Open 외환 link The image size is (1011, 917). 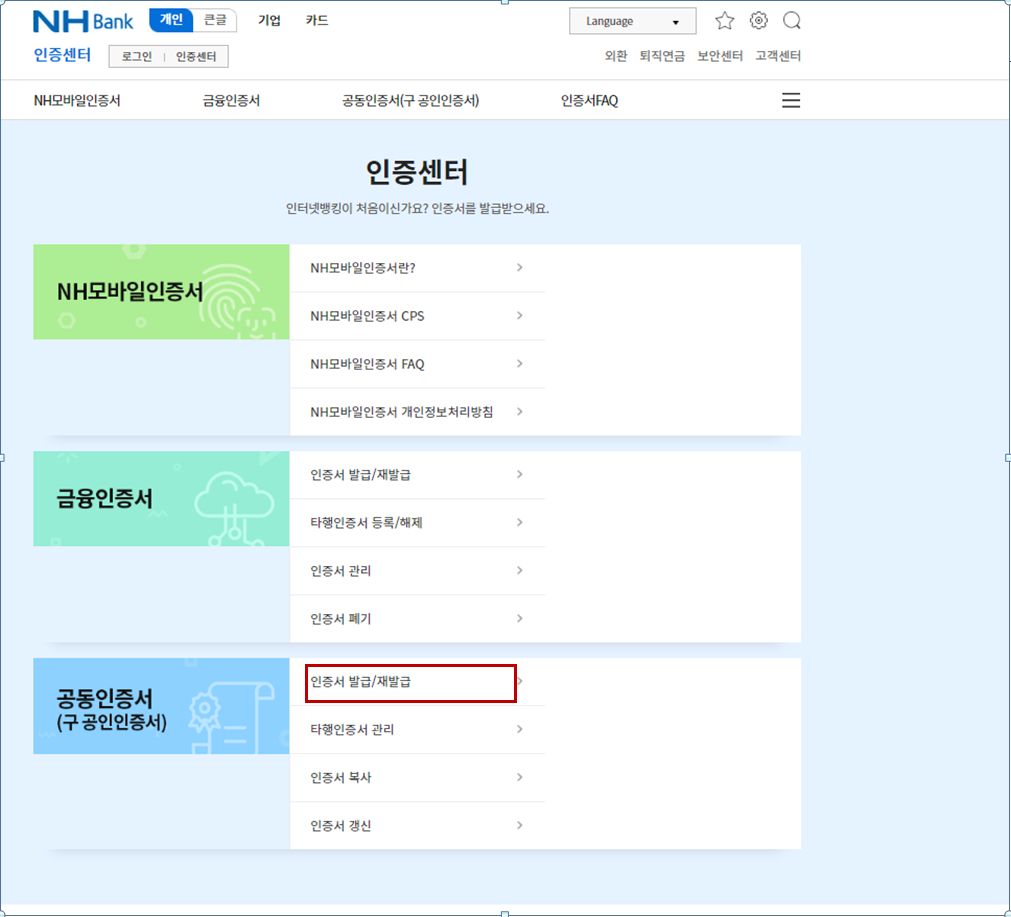tap(616, 56)
